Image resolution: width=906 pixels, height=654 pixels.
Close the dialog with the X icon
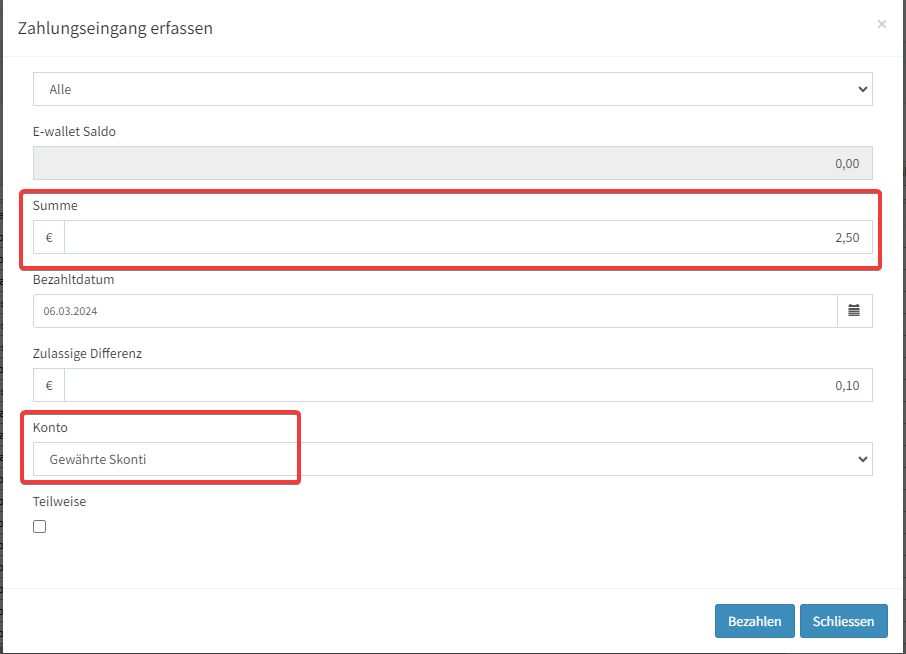pyautogui.click(x=881, y=24)
